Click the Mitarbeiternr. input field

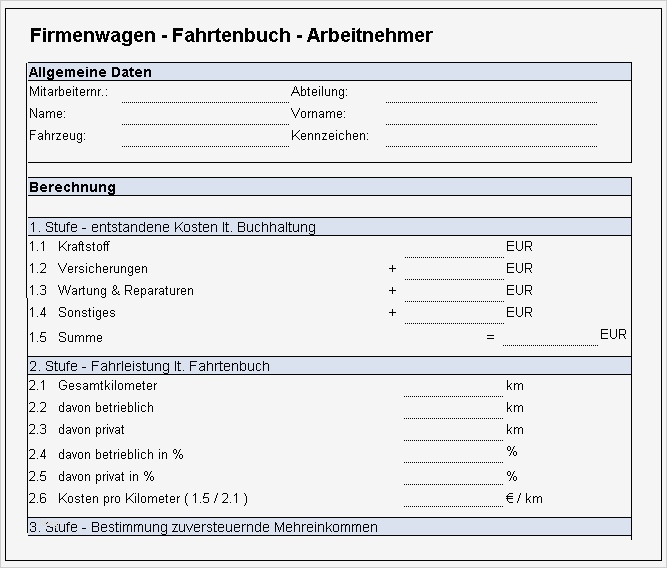(x=204, y=92)
